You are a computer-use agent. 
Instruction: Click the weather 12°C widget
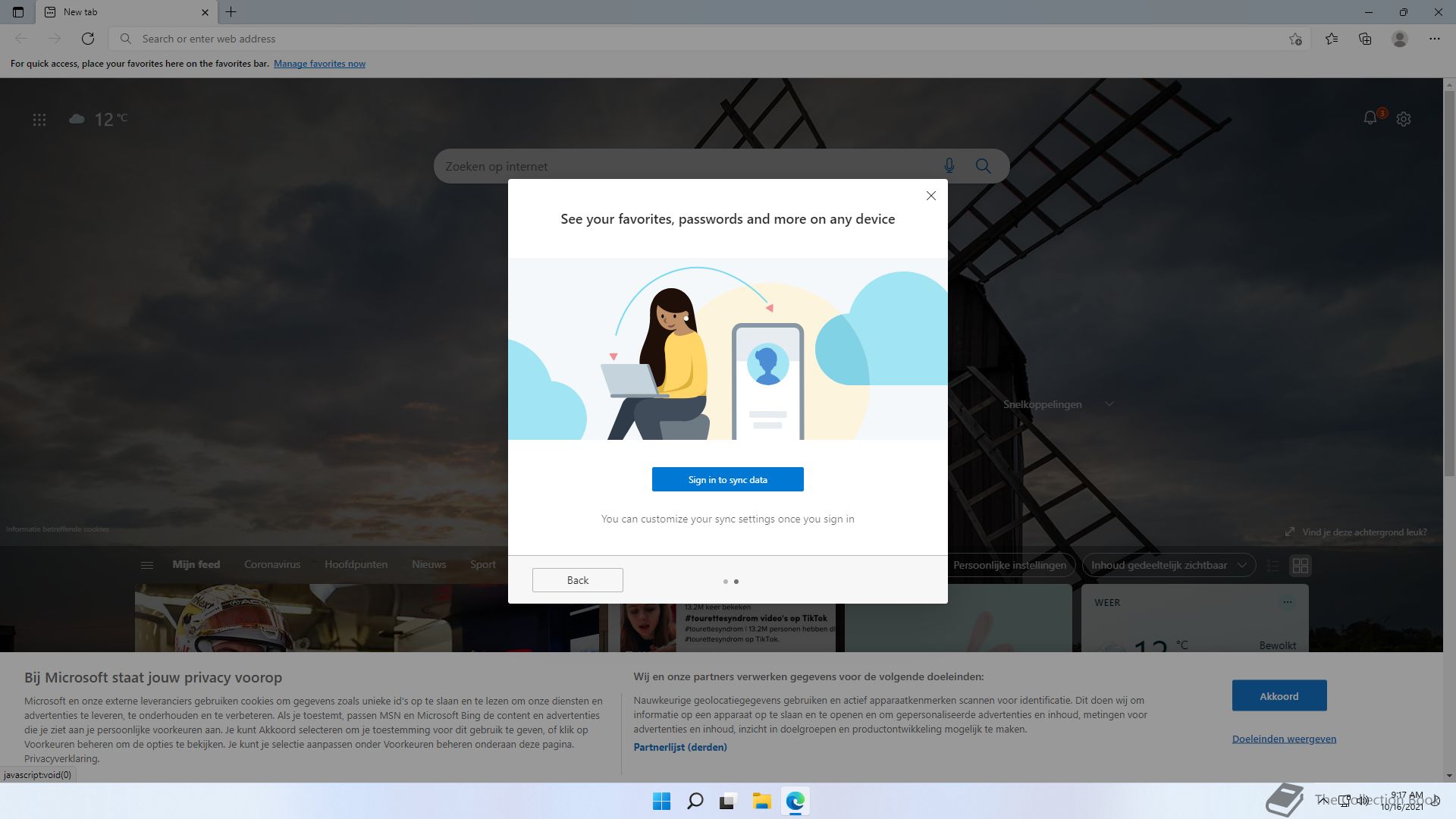tap(99, 119)
